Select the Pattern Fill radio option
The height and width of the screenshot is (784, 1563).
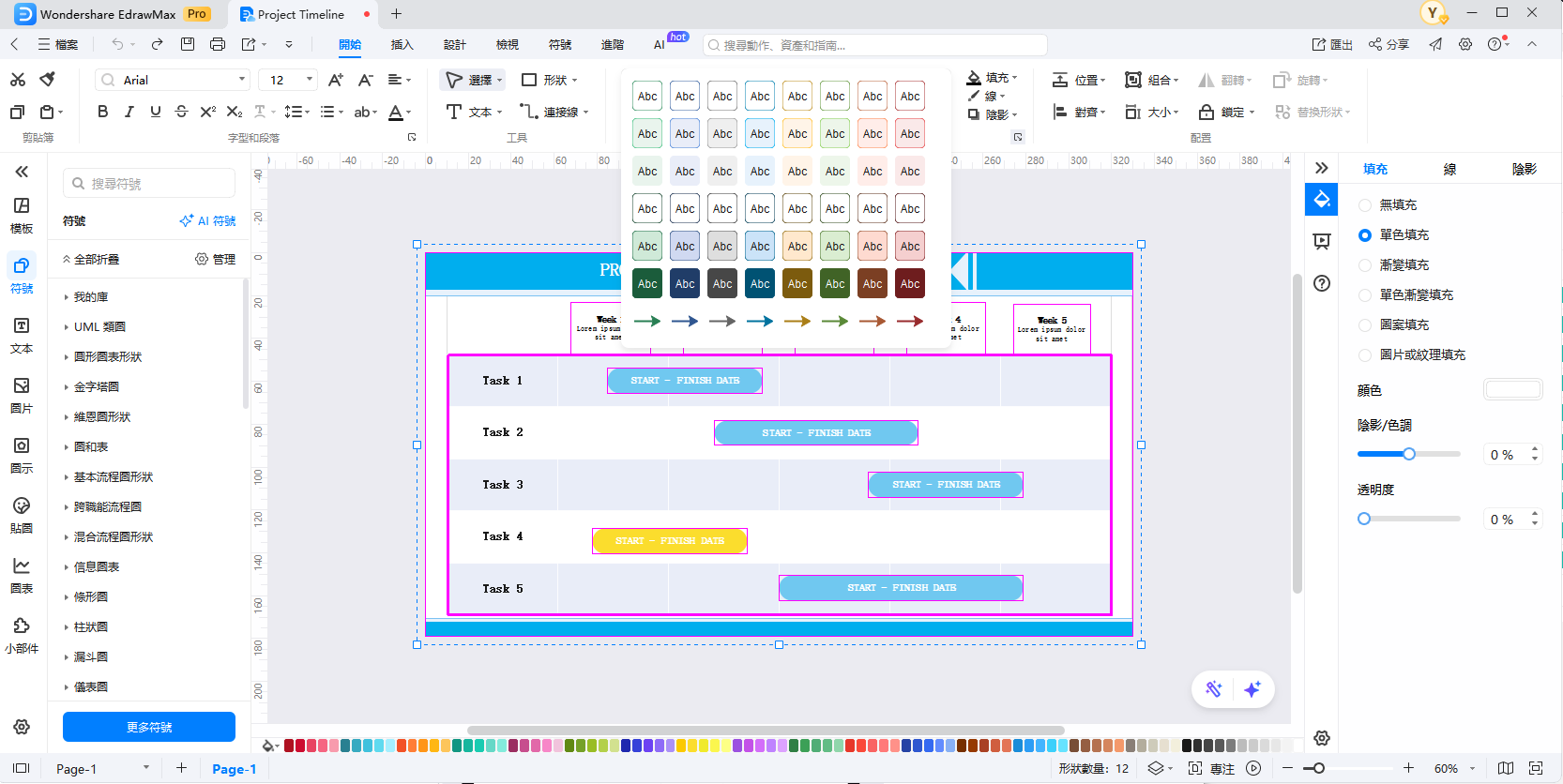(1365, 325)
